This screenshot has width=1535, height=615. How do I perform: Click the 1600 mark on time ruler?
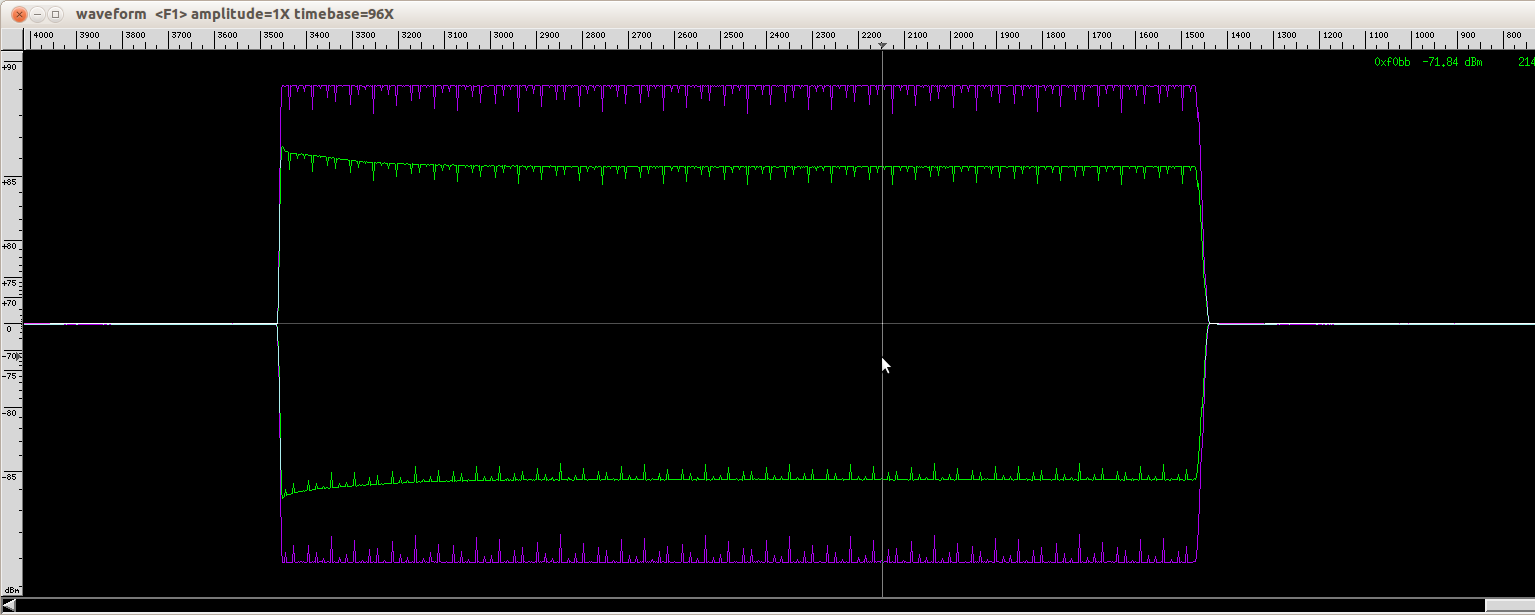[x=1147, y=36]
